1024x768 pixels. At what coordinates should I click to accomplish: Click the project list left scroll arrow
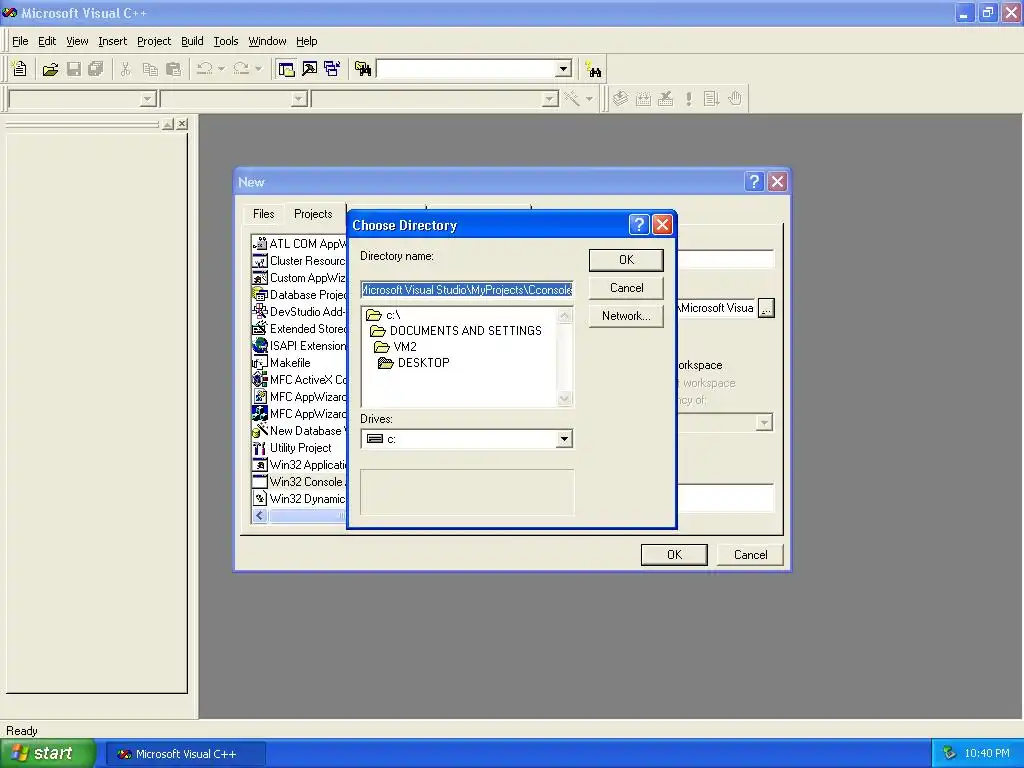tap(260, 516)
